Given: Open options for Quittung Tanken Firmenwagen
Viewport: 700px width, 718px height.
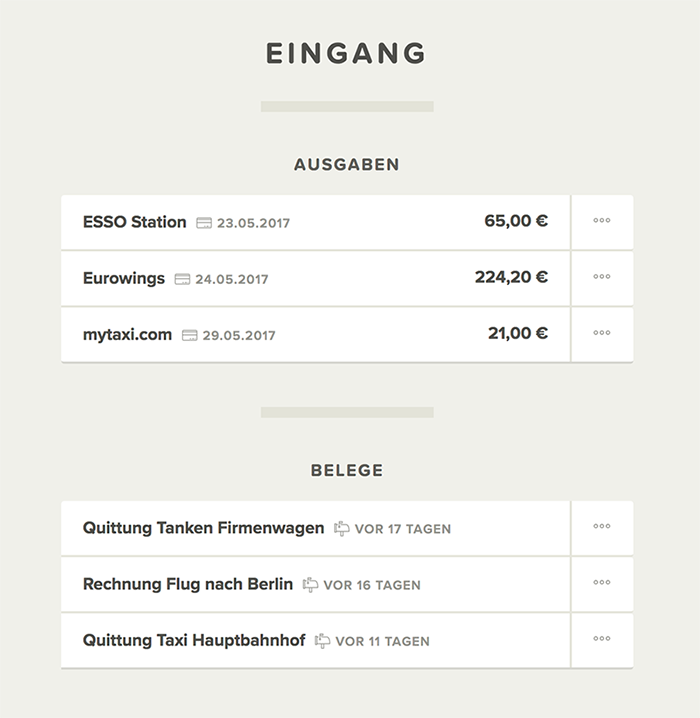Looking at the screenshot, I should 602,528.
